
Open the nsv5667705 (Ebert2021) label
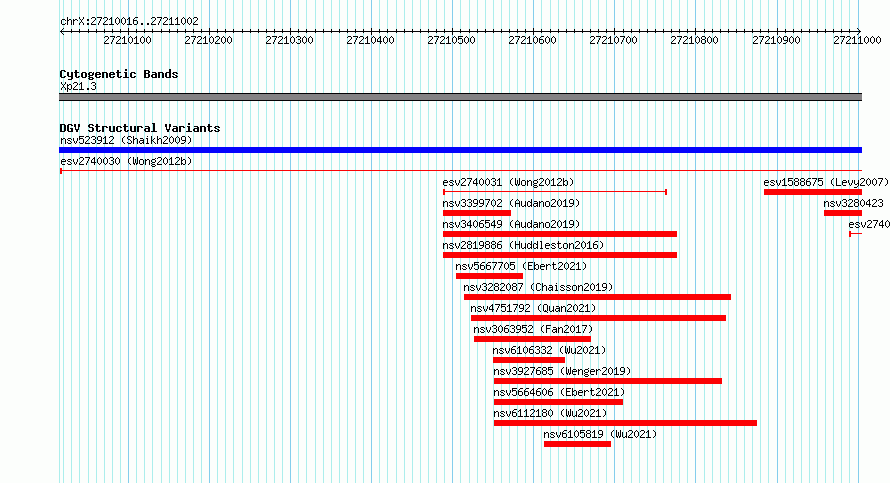tap(521, 266)
